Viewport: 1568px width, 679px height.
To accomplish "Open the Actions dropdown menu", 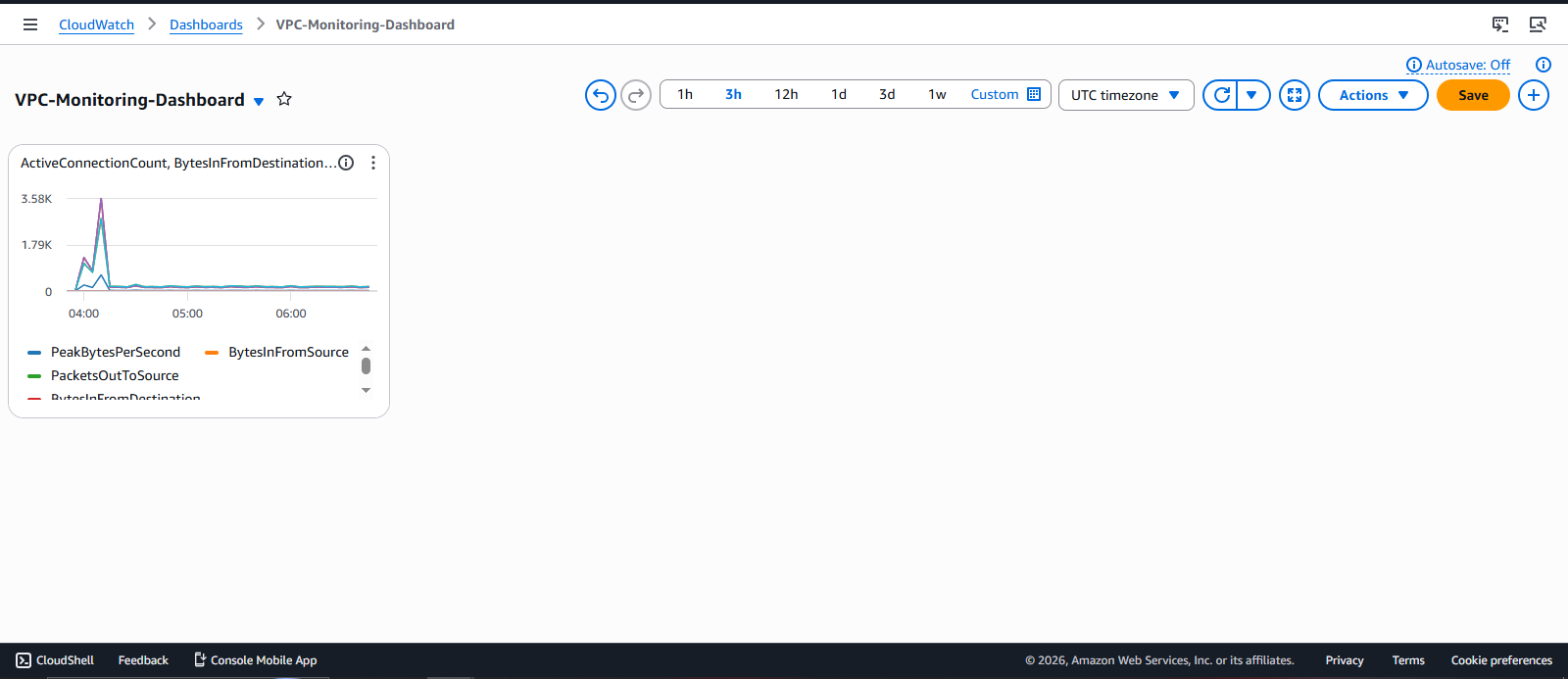I will pos(1373,95).
